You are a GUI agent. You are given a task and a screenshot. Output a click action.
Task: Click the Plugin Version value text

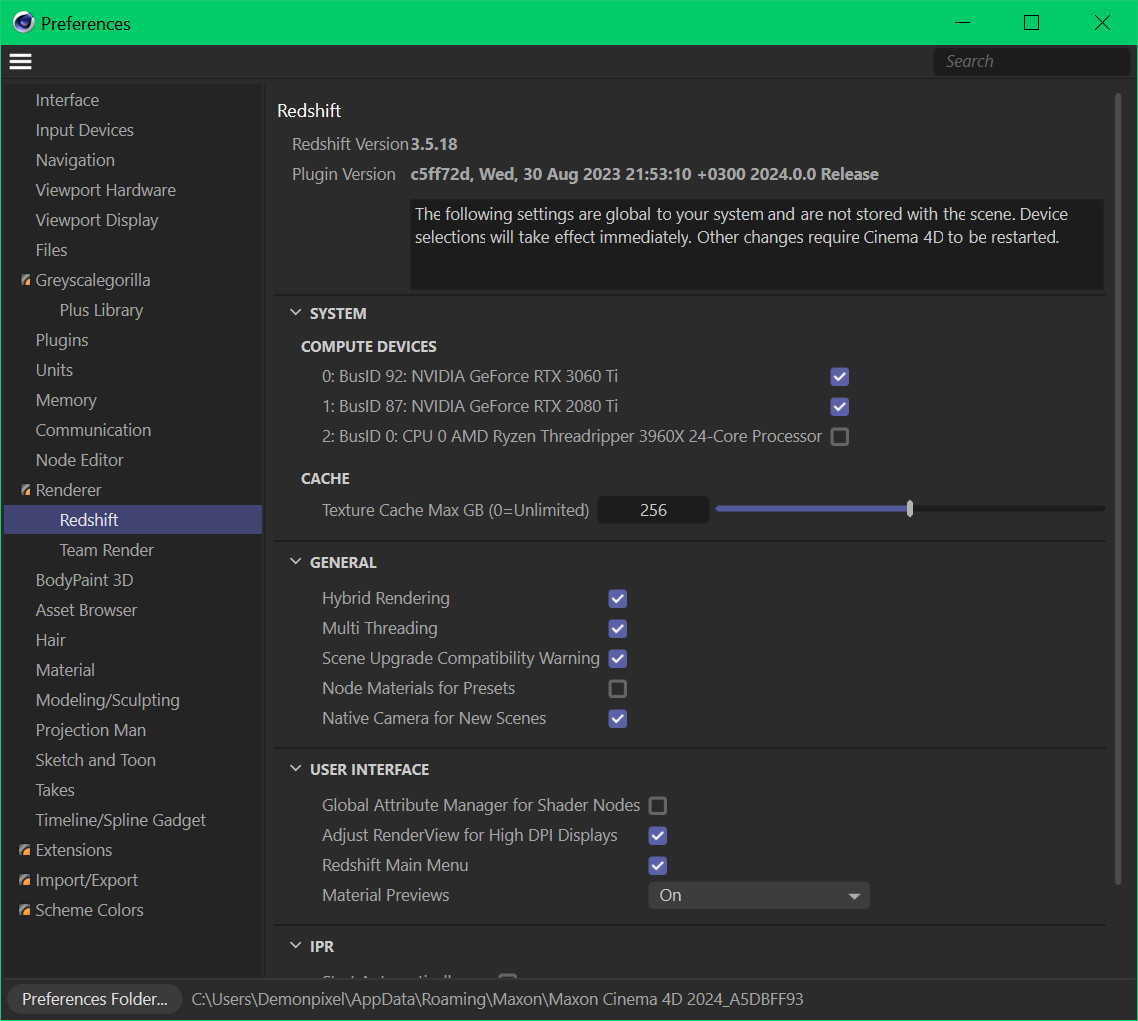[644, 174]
